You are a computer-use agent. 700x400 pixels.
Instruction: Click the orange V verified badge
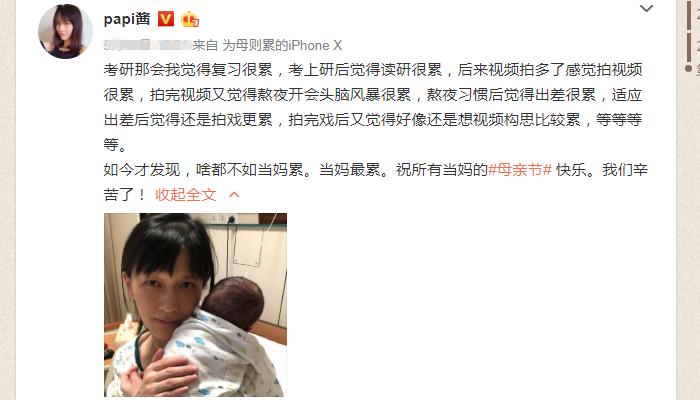166,19
